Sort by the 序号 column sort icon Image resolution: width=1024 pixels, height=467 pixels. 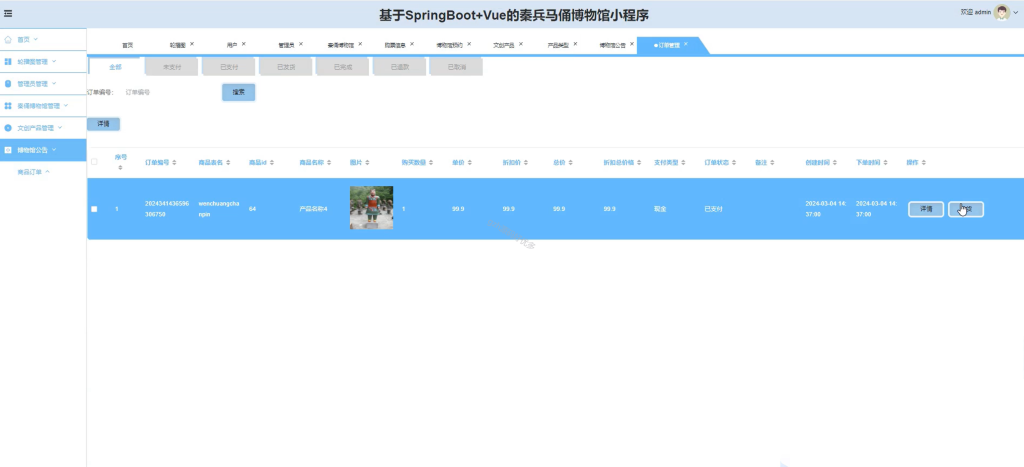tap(120, 168)
